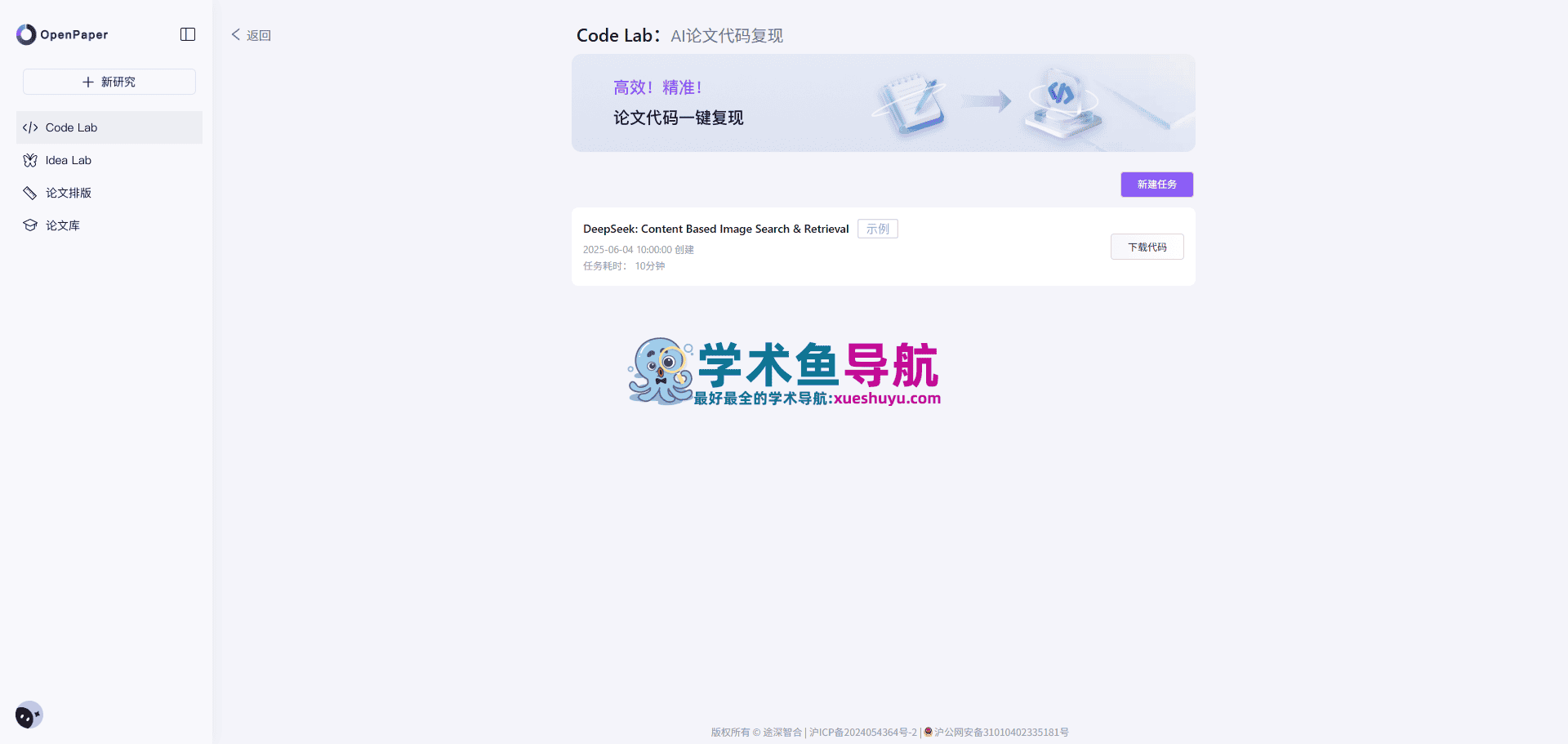Click the 示例 tag on DeepSeek task

[878, 229]
